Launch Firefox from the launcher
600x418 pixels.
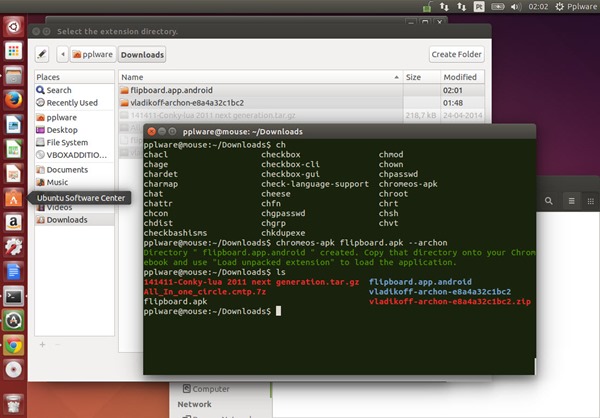13,100
